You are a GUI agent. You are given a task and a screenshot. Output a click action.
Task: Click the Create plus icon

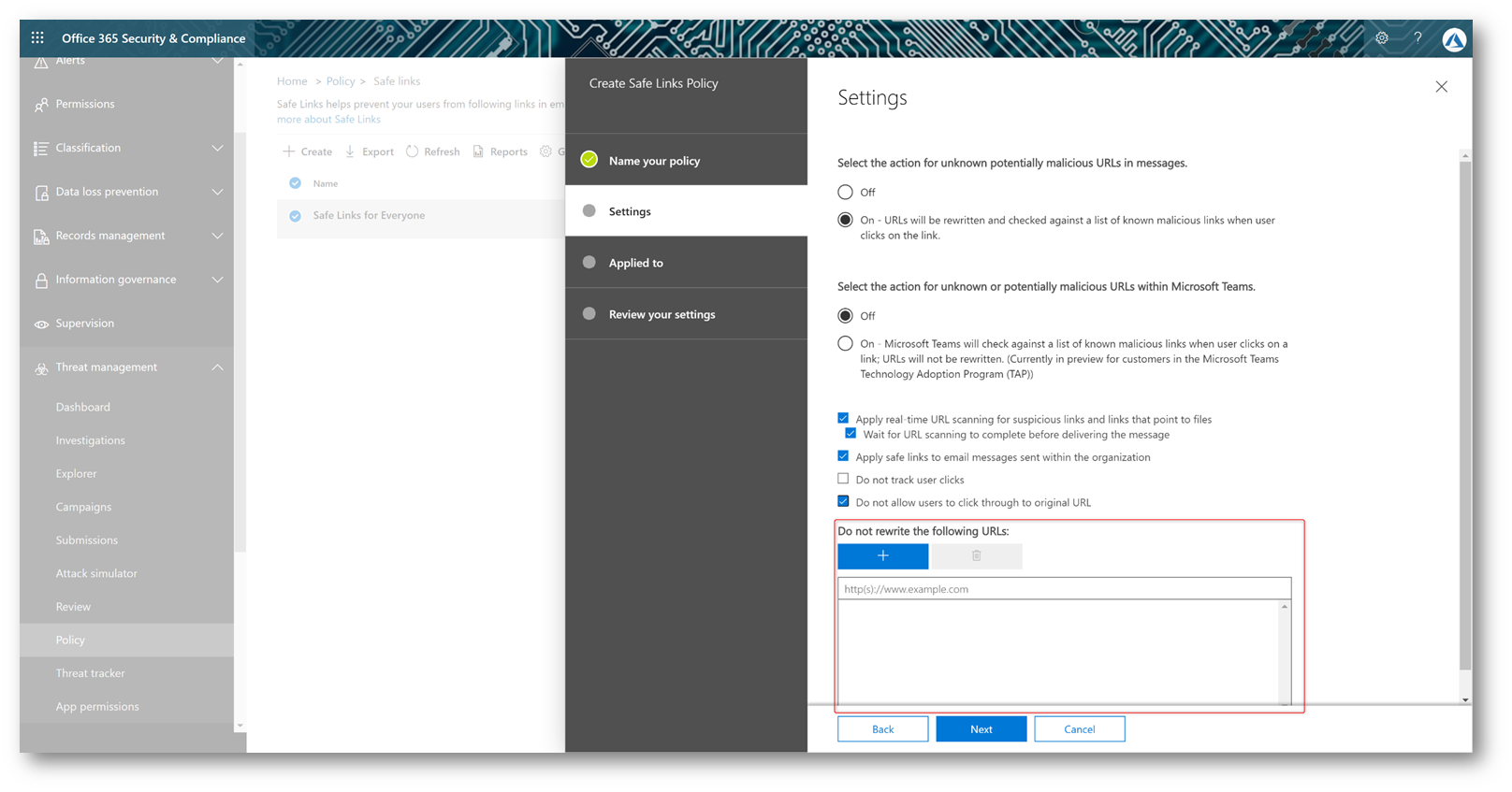click(289, 151)
